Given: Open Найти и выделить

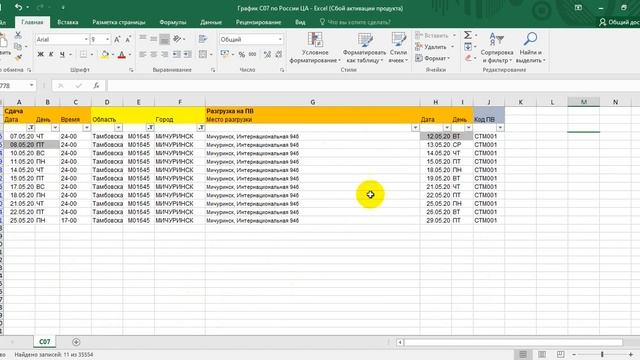Looking at the screenshot, I should click(x=530, y=48).
